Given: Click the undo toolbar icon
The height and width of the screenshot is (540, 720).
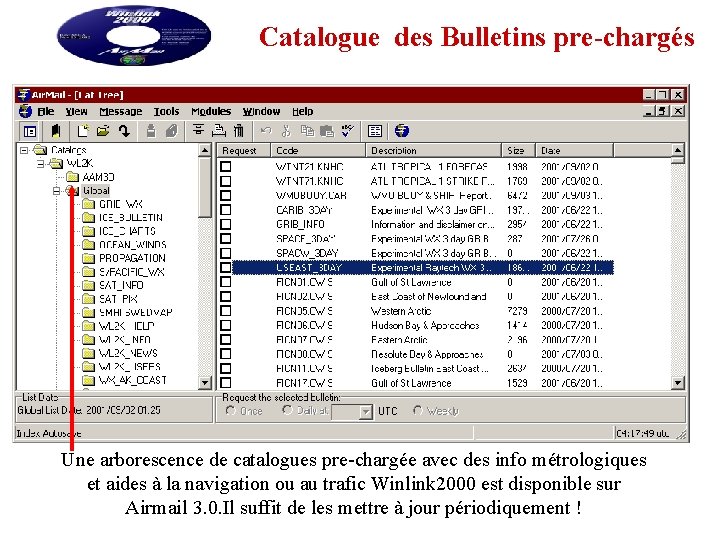Looking at the screenshot, I should tap(265, 131).
